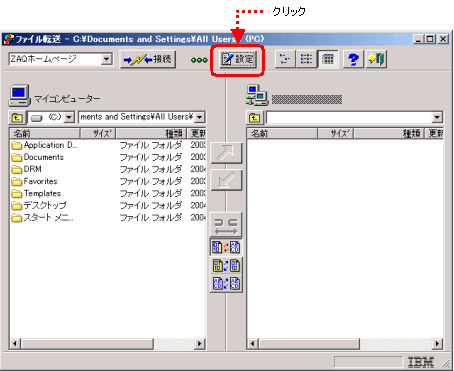Expand the ZAQホームページ host dropdown
Image resolution: width=454 pixels, height=371 pixels.
coord(106,59)
